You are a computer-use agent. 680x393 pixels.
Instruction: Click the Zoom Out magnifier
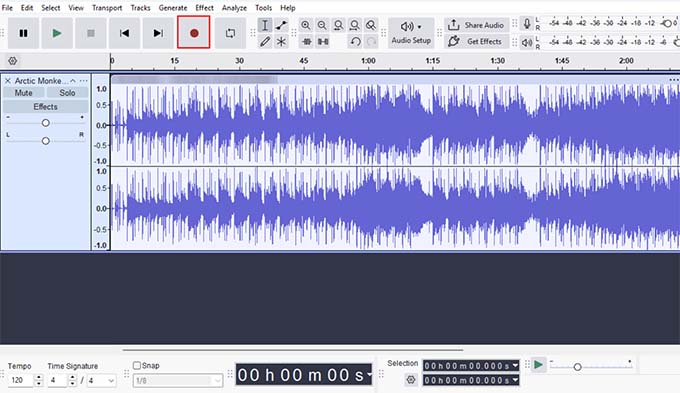pos(322,25)
